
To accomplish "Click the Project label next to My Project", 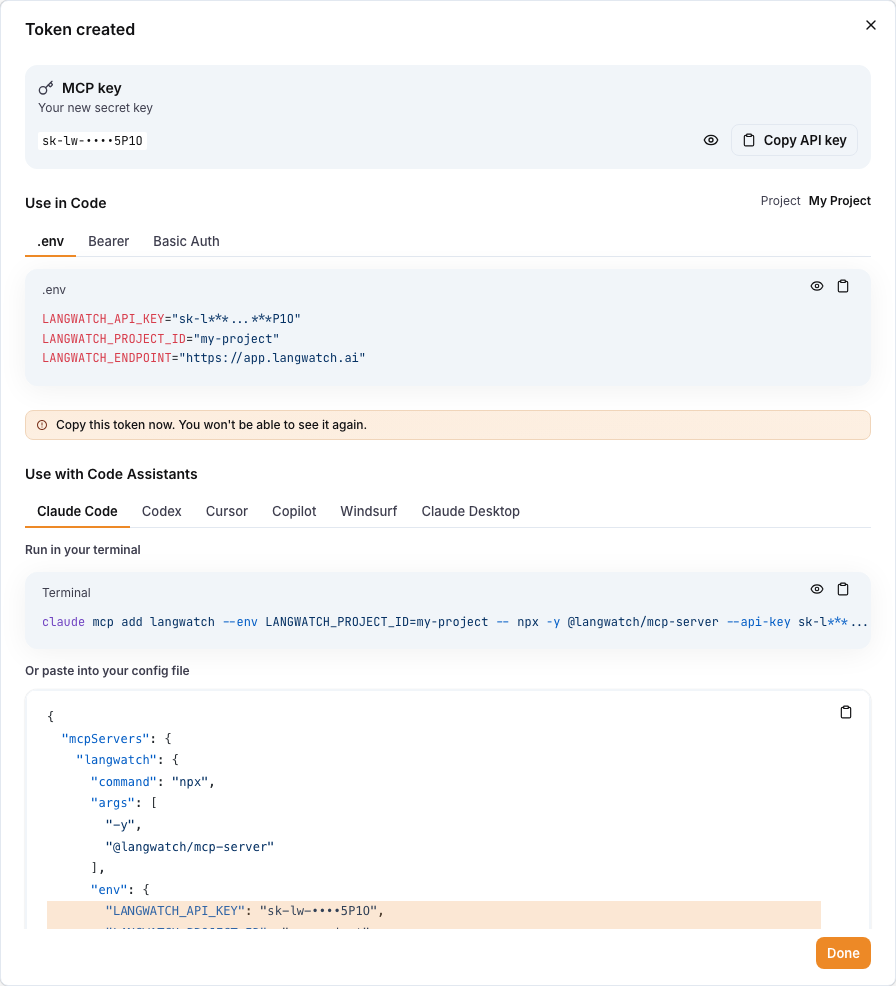I will 780,201.
